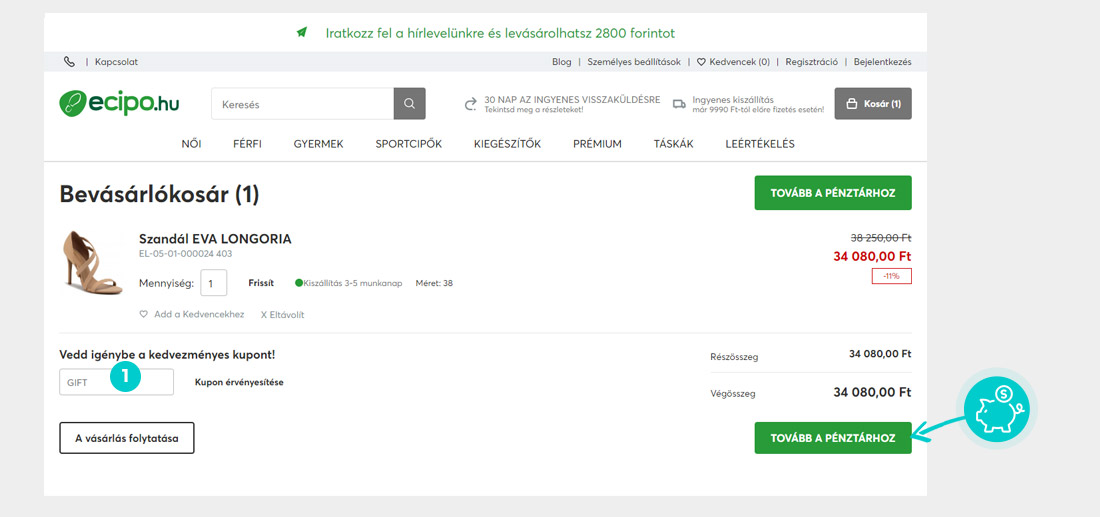Click the product code EL-05-01-000024 403
The height and width of the screenshot is (517, 1100).
coord(186,254)
